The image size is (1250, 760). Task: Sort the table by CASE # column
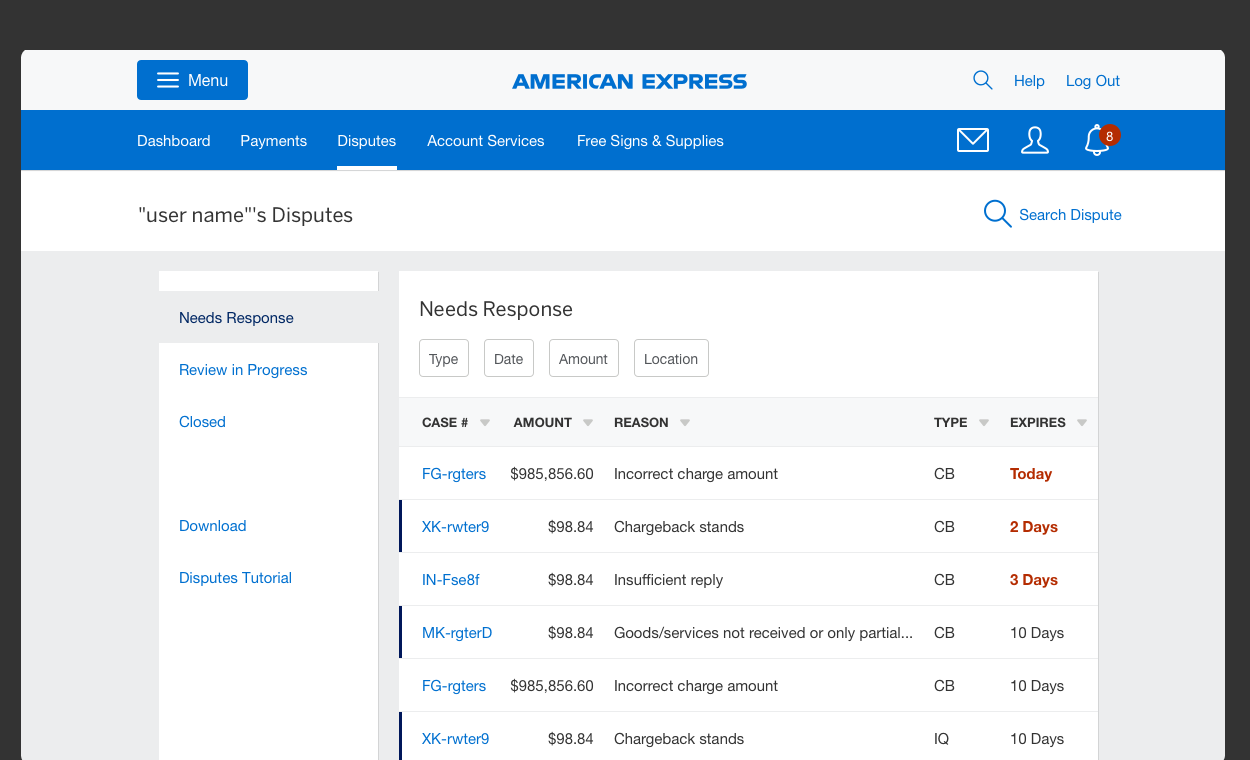[484, 422]
